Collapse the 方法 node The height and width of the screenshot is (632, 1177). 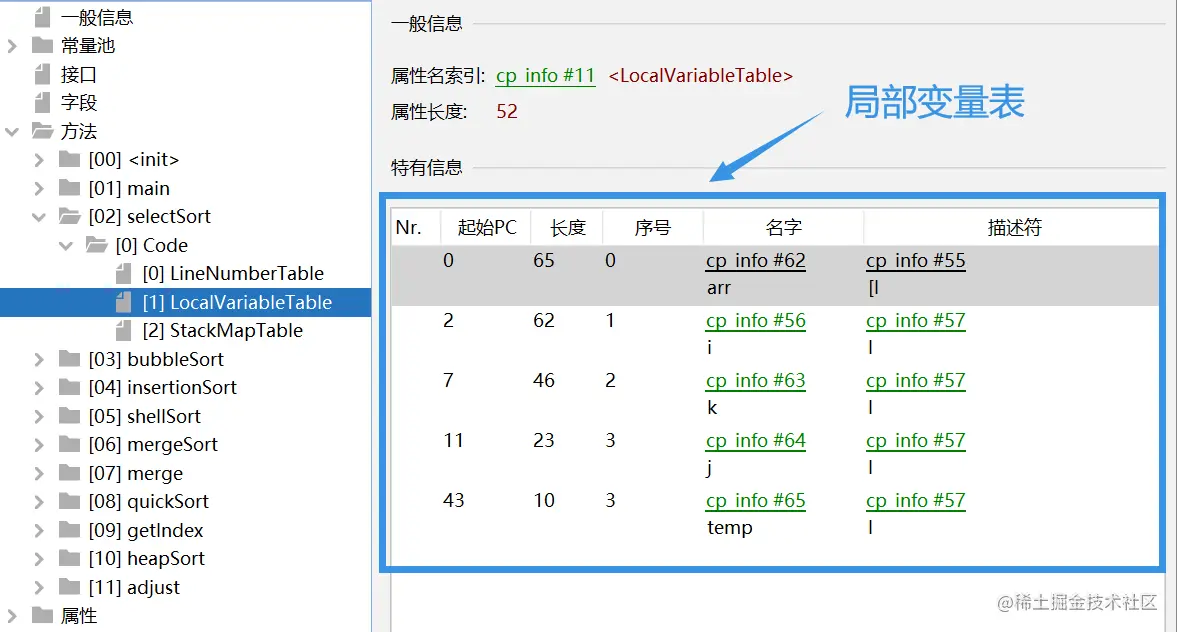pyautogui.click(x=11, y=131)
